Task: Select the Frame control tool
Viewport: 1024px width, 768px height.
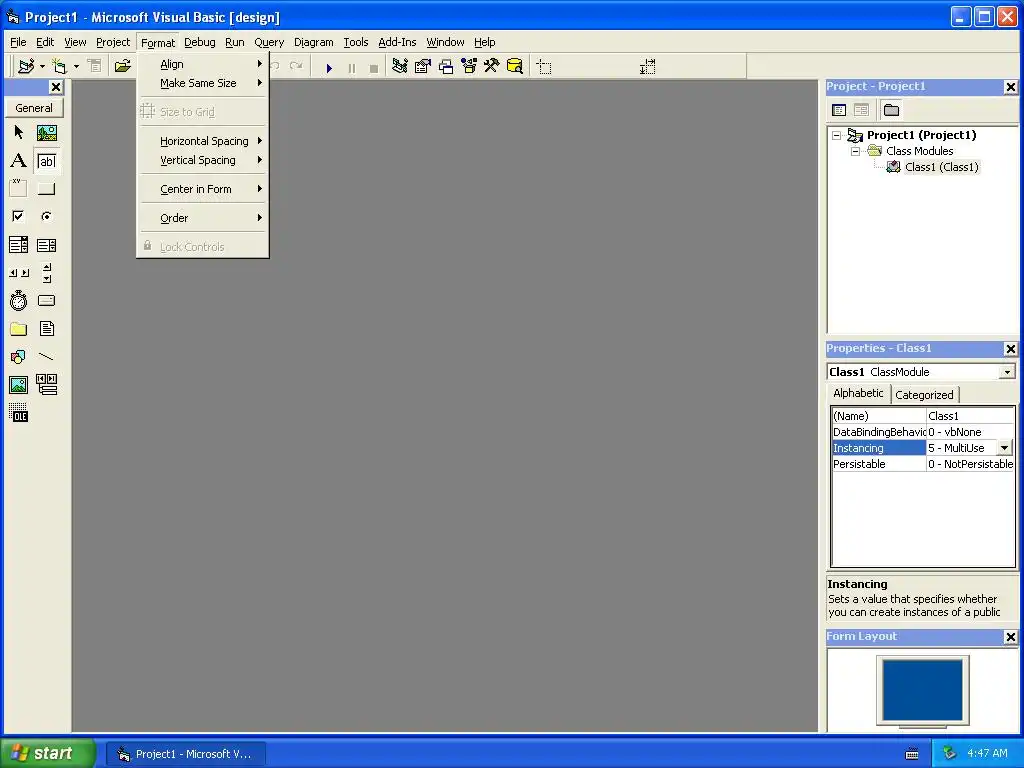Action: pyautogui.click(x=18, y=189)
